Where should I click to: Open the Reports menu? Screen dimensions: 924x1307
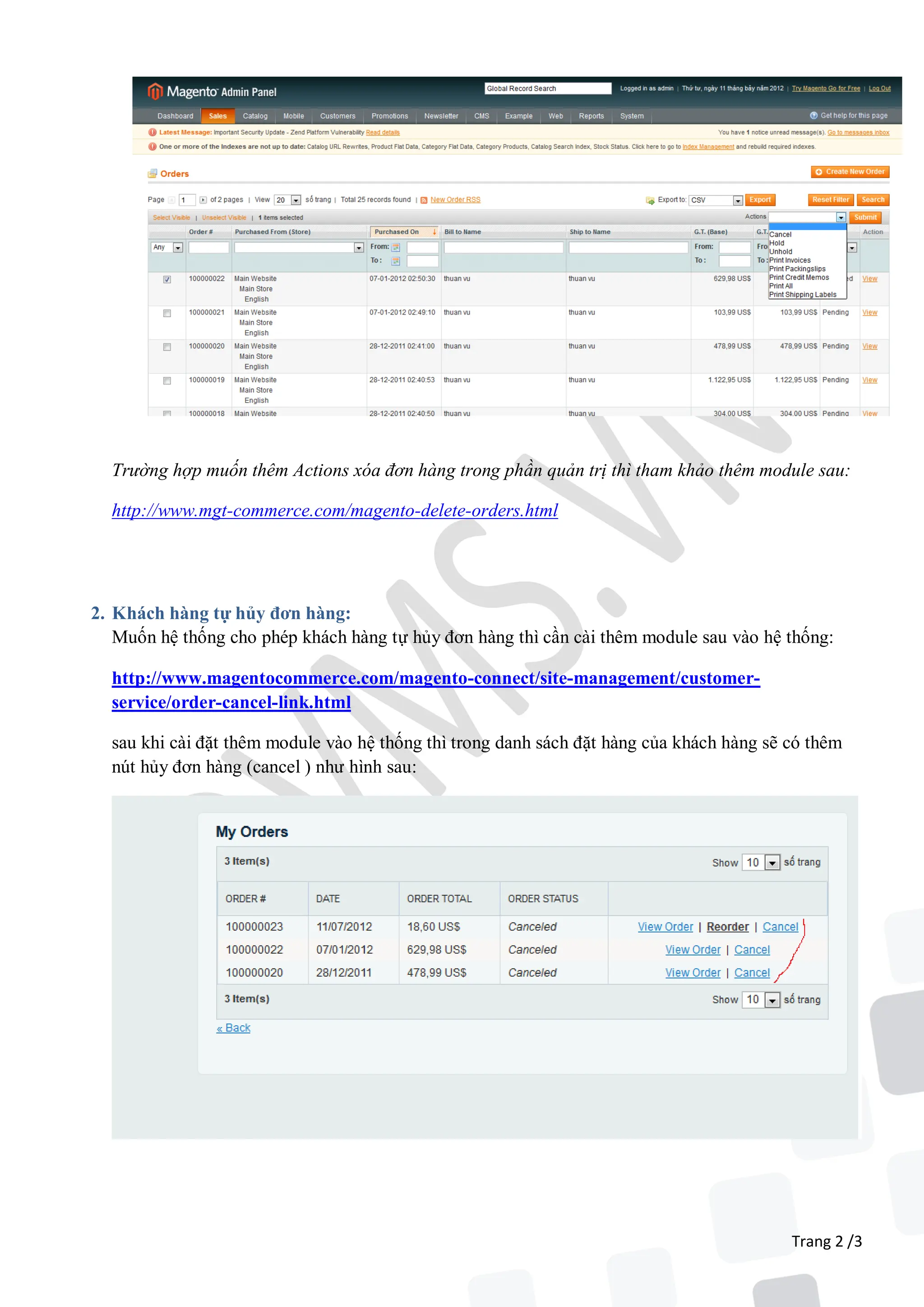pyautogui.click(x=591, y=116)
